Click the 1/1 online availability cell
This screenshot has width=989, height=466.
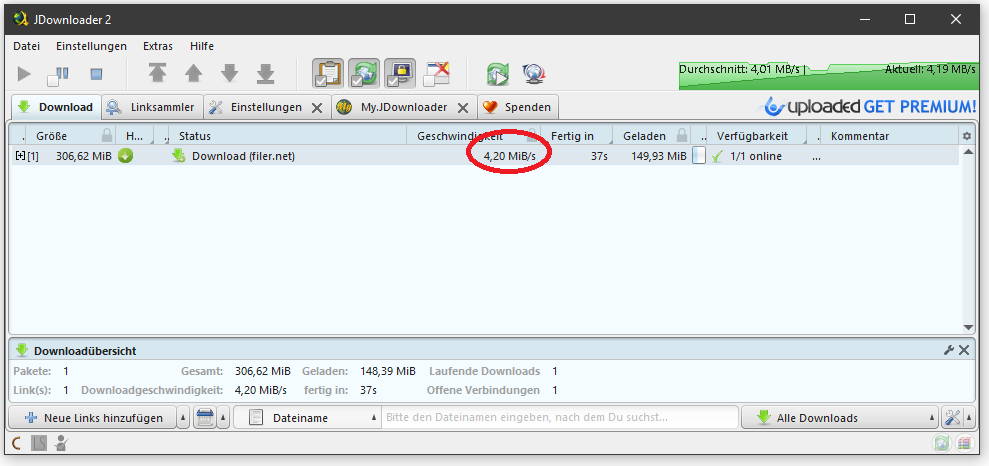(756, 156)
